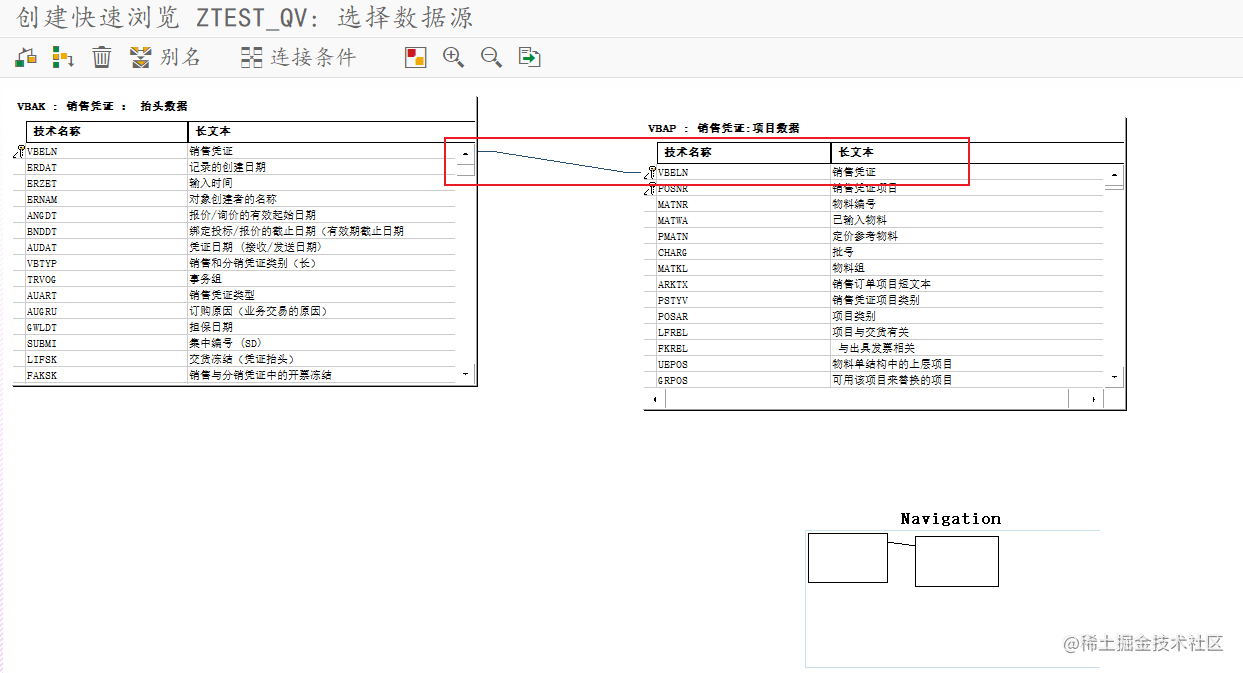Image resolution: width=1243 pixels, height=673 pixels.
Task: Click the 技术名称 column header in VBAP table
Action: point(744,153)
